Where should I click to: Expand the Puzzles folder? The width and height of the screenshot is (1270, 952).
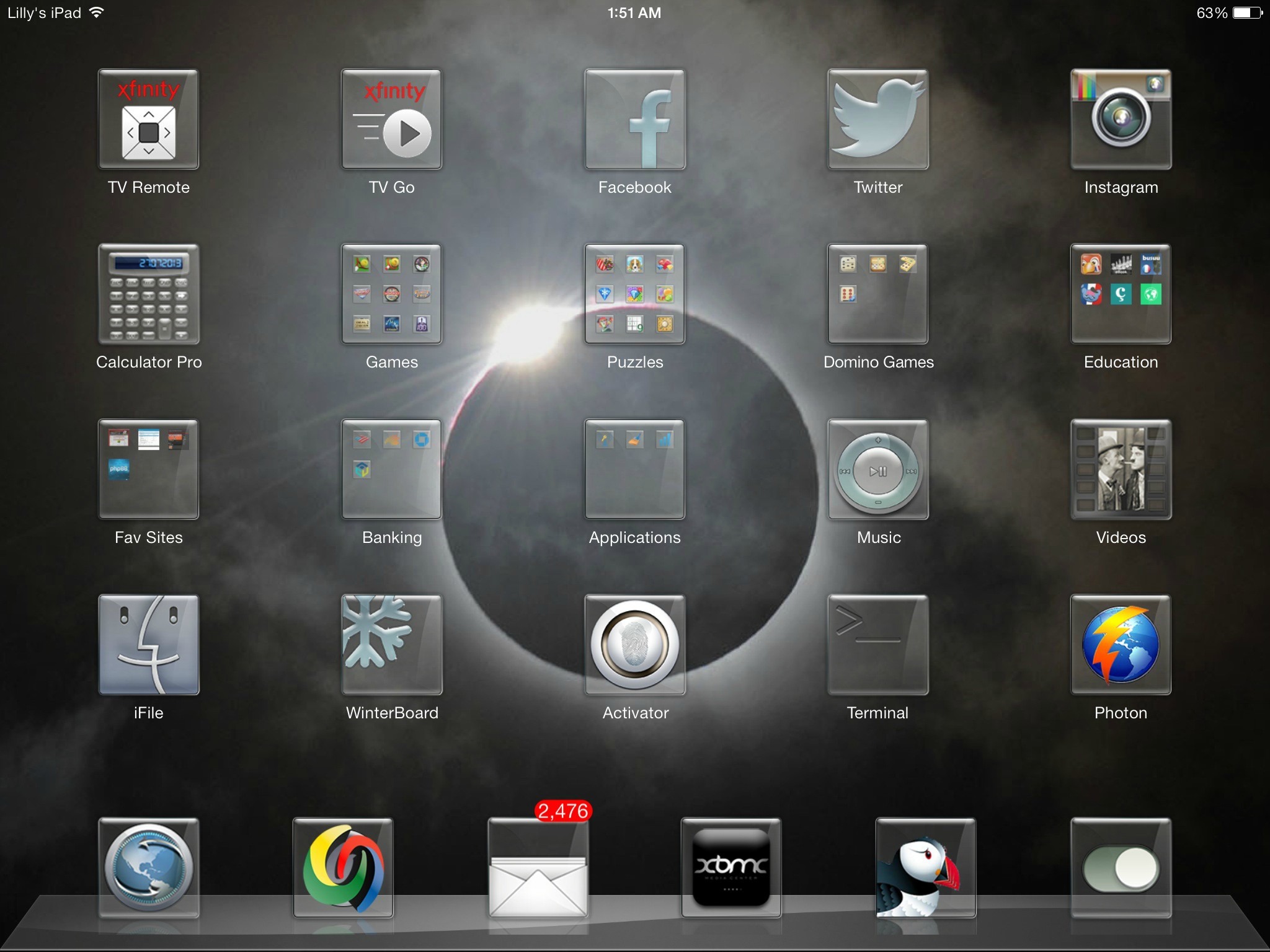pyautogui.click(x=635, y=294)
